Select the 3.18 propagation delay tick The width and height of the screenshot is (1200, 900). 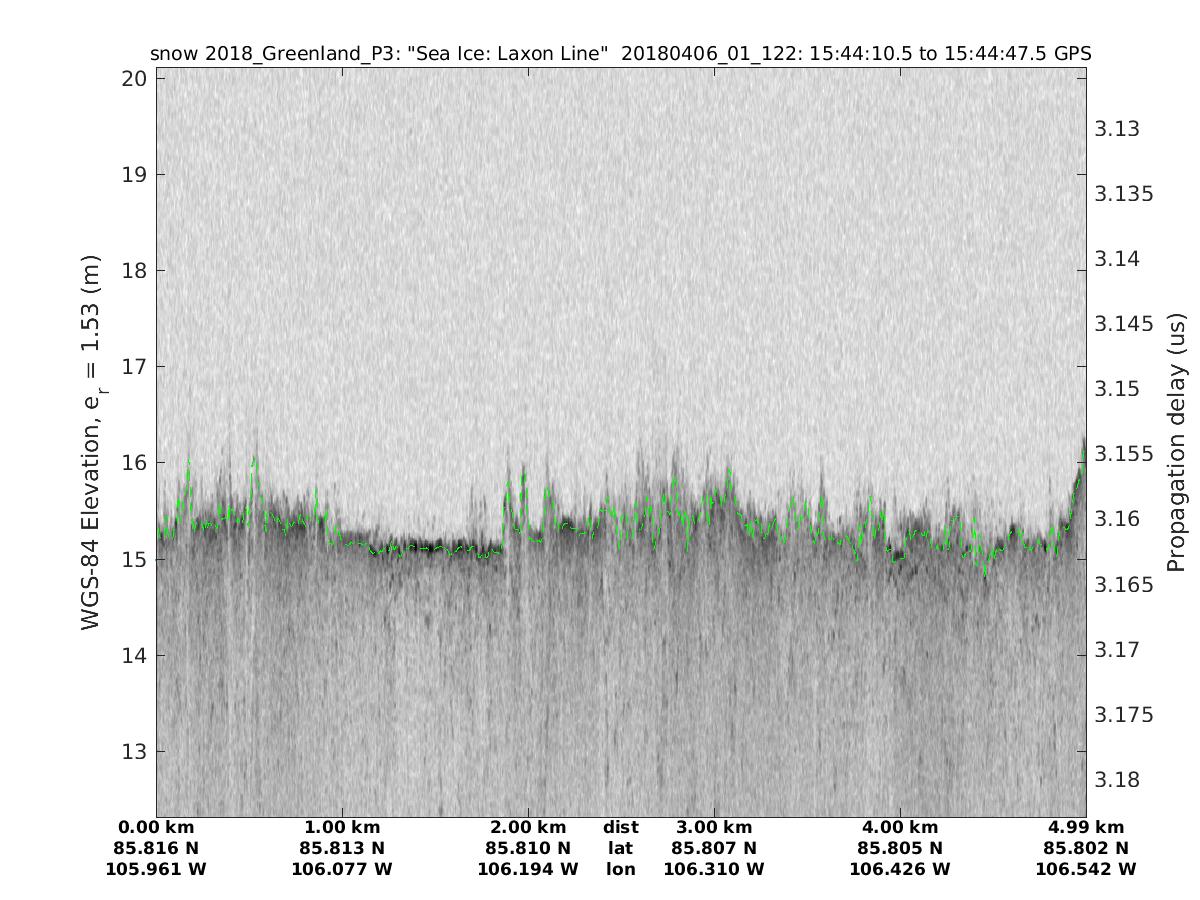tap(1117, 779)
